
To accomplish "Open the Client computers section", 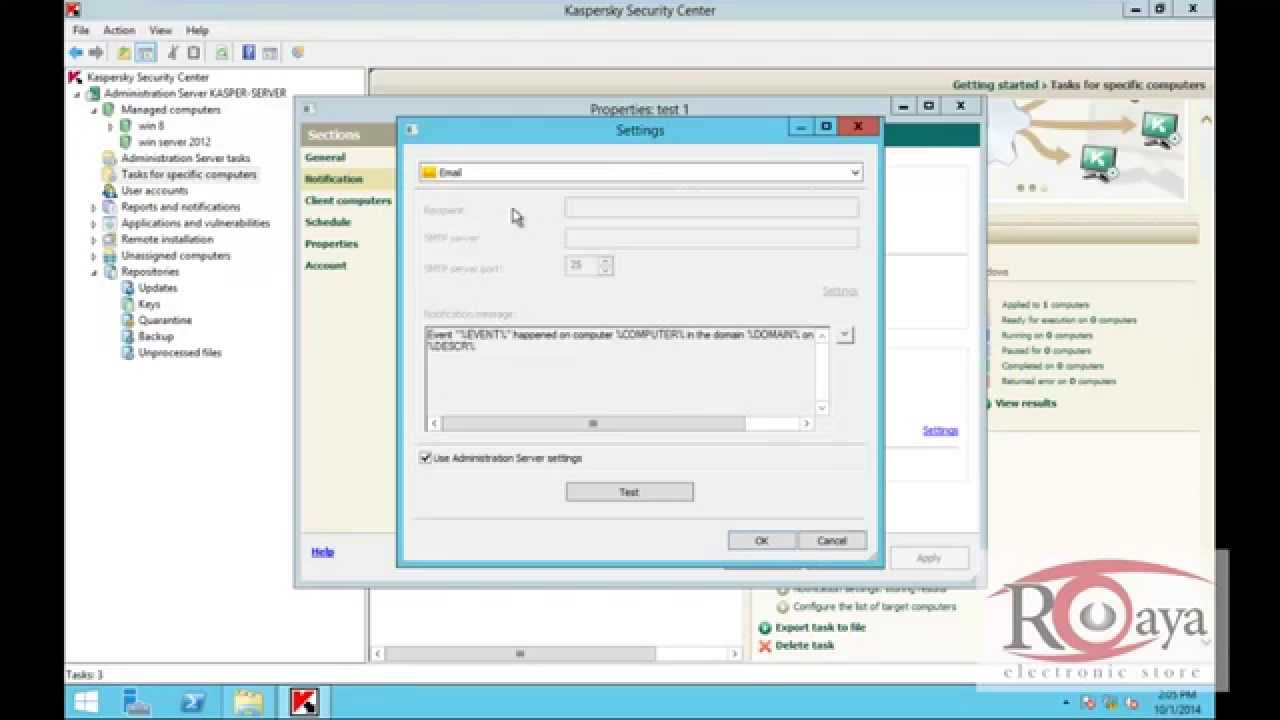I will [348, 200].
